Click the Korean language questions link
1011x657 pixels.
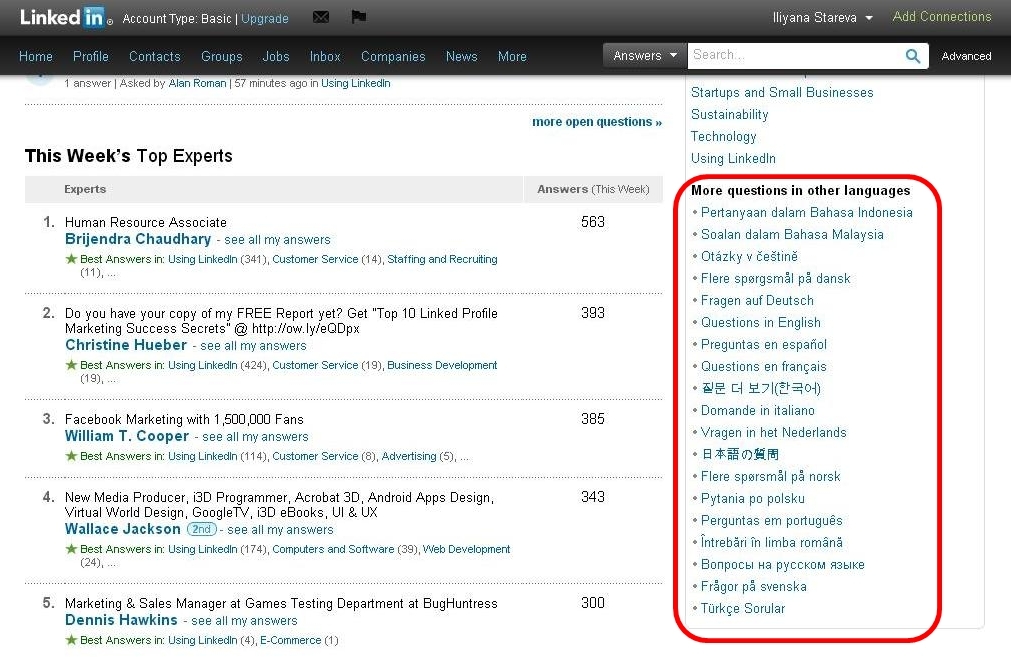coord(761,388)
